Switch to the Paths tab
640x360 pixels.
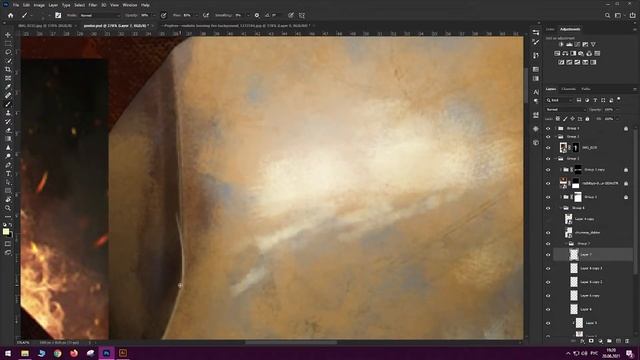[x=586, y=89]
